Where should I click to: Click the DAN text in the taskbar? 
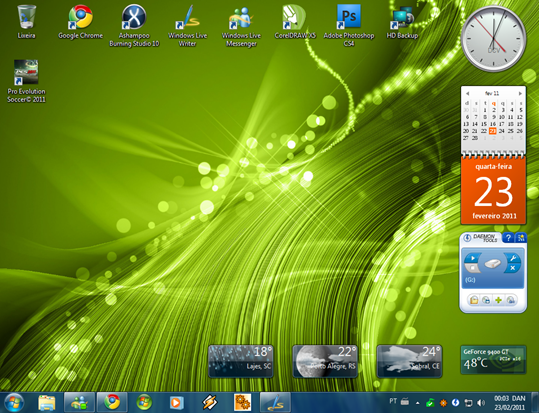coord(519,399)
